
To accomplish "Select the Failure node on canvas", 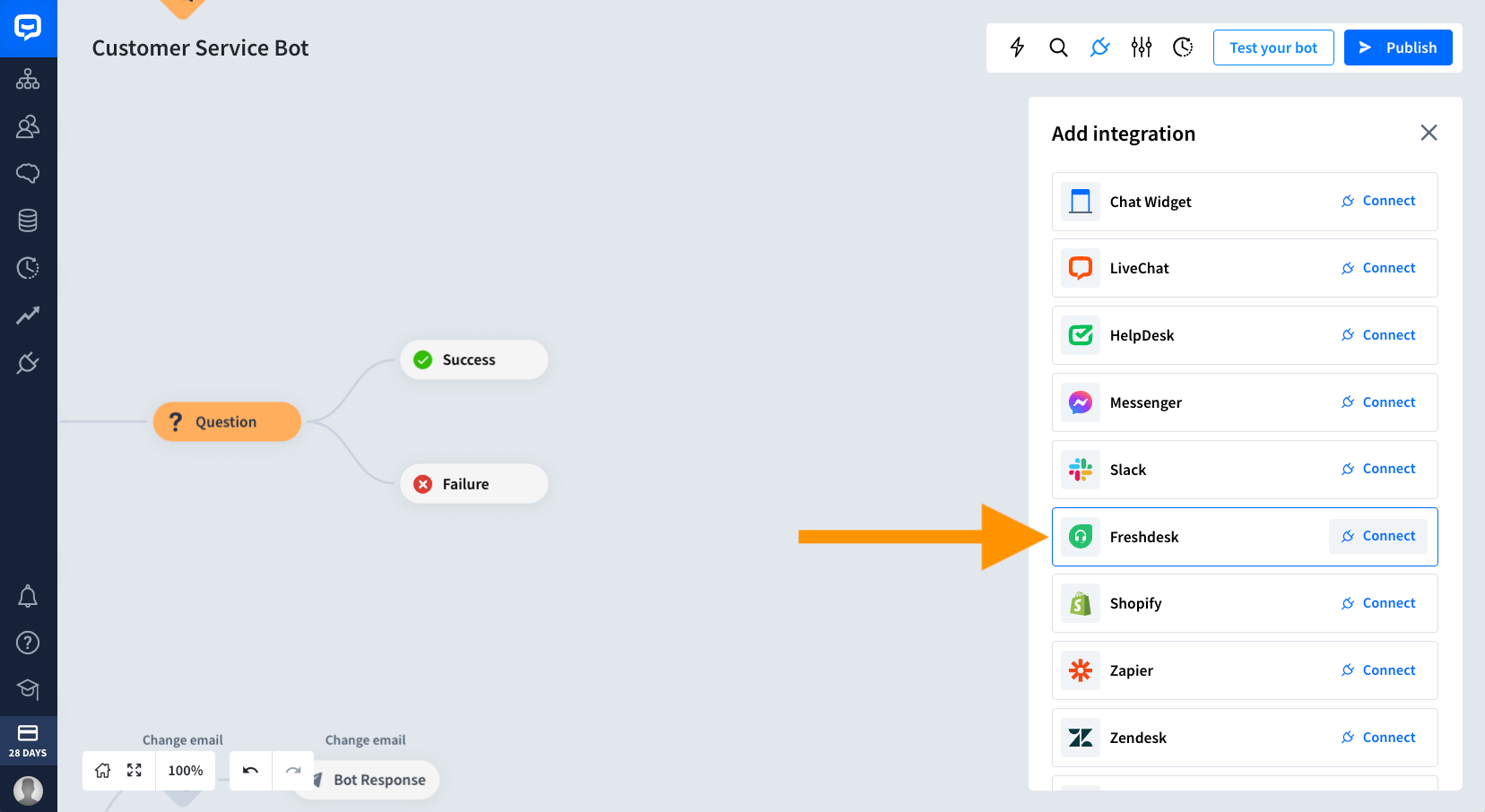I will pyautogui.click(x=474, y=484).
